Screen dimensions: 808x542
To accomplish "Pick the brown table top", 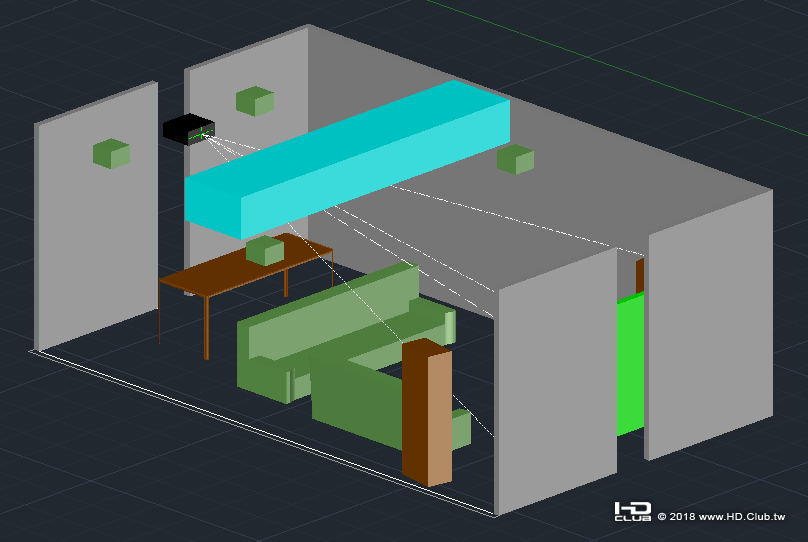I will (246, 265).
